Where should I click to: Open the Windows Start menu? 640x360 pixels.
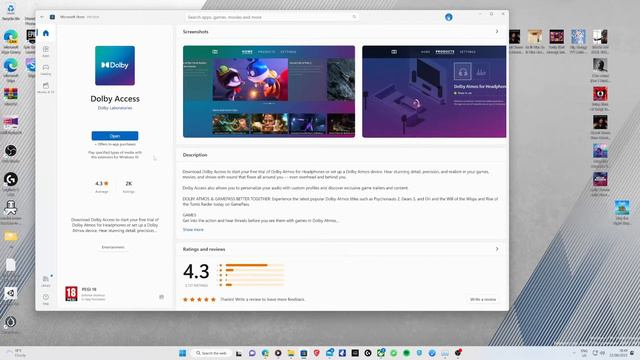(x=182, y=353)
